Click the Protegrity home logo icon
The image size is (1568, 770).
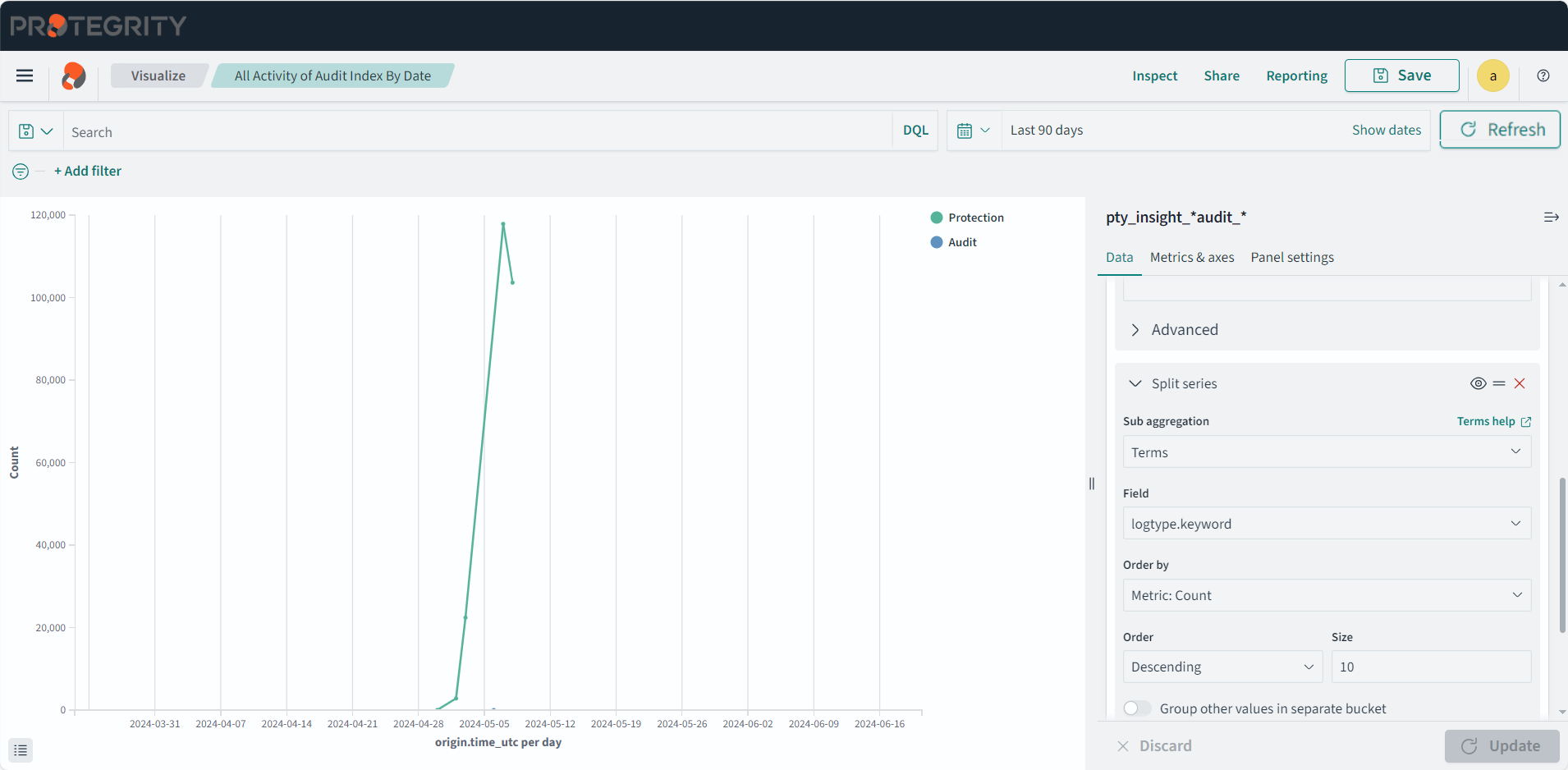click(74, 76)
